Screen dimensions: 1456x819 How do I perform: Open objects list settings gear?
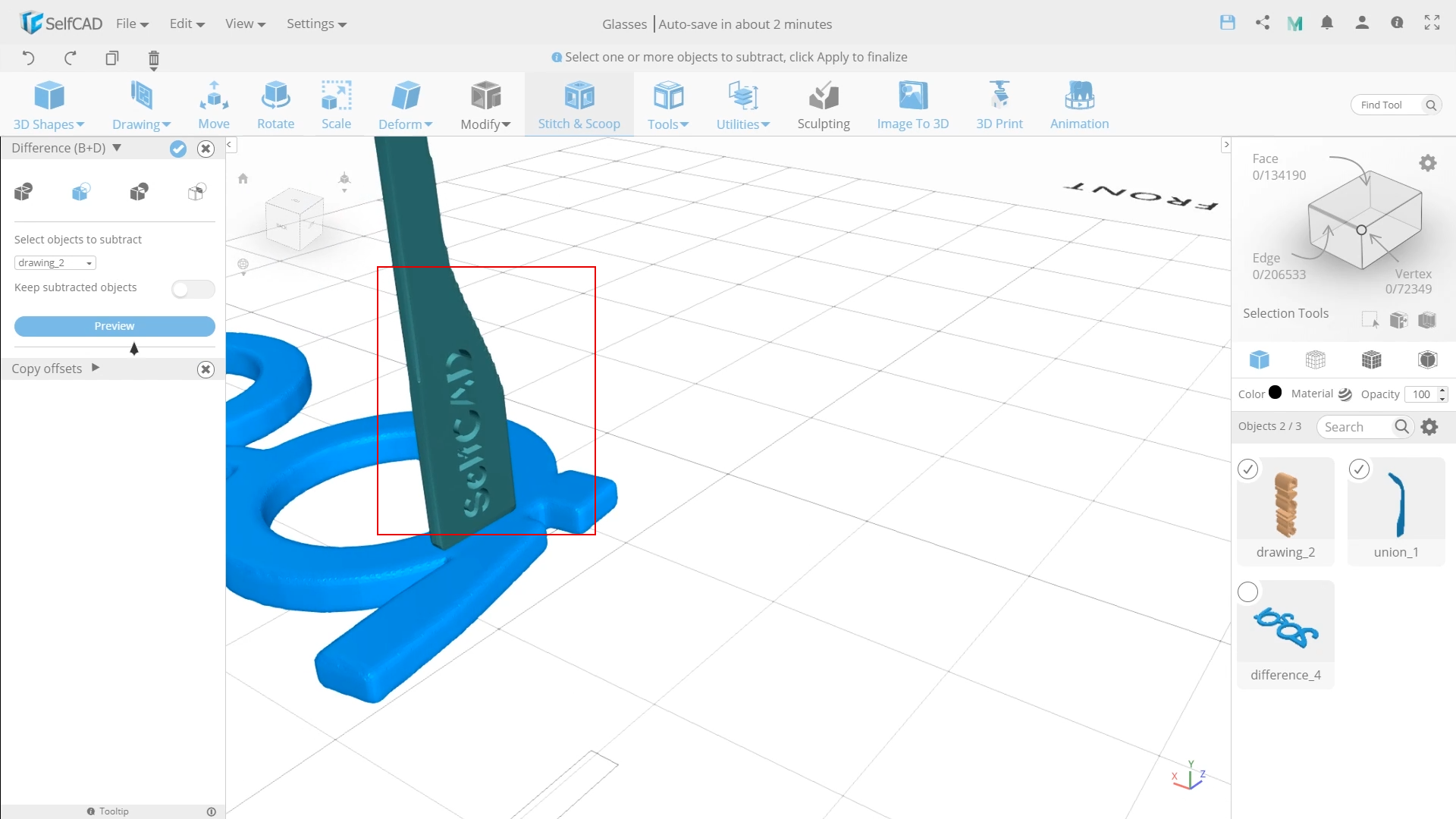click(1429, 427)
